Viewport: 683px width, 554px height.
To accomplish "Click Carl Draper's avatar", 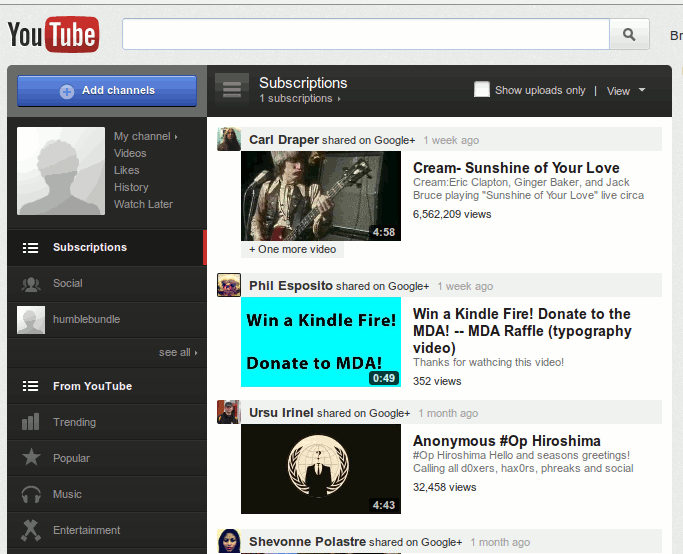I will click(229, 139).
